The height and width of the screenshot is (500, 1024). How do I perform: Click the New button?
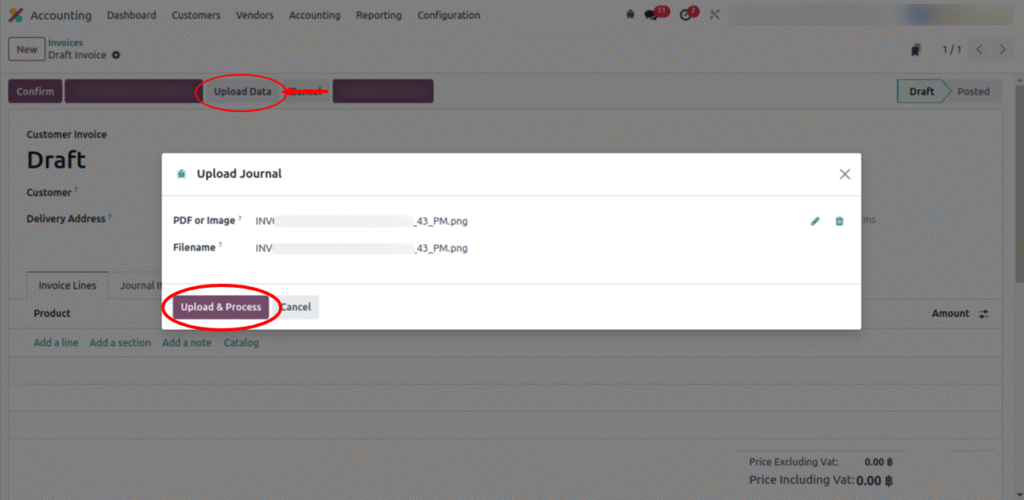(x=27, y=50)
